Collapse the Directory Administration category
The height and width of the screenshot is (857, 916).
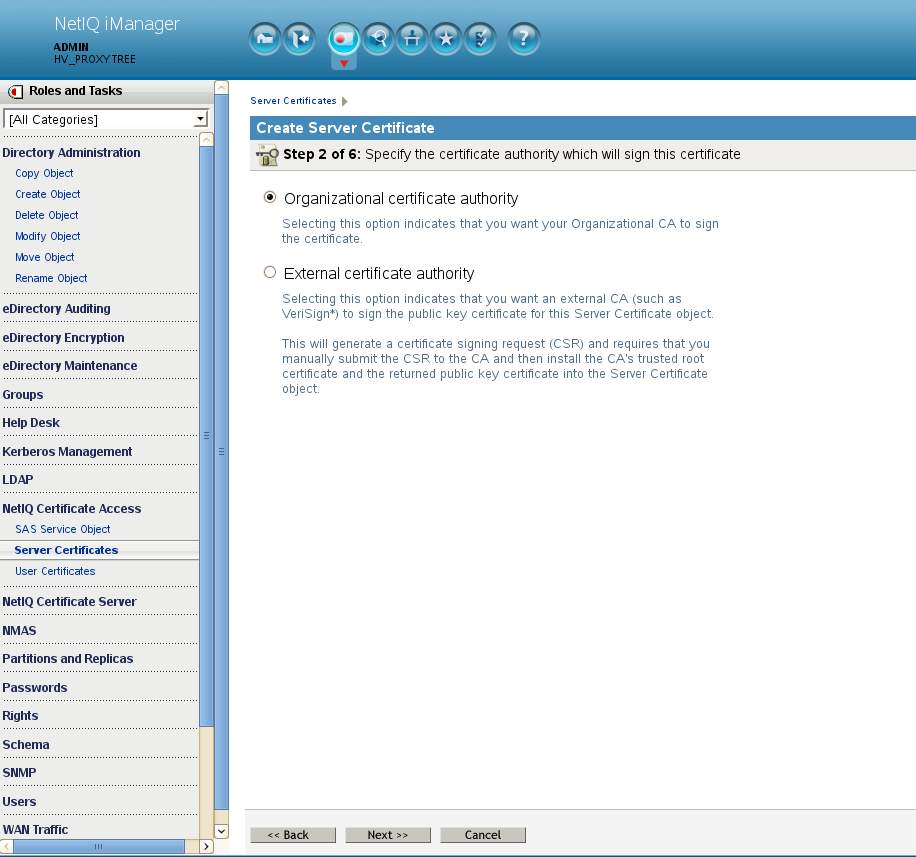71,152
